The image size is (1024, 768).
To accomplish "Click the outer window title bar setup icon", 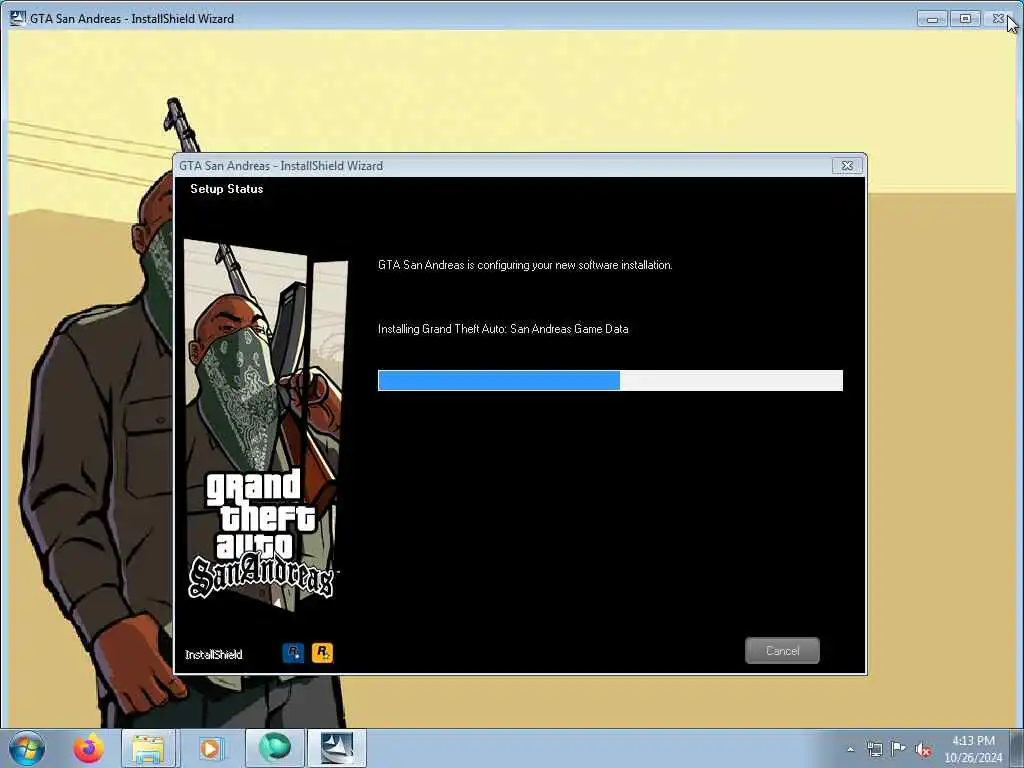I will (18, 18).
